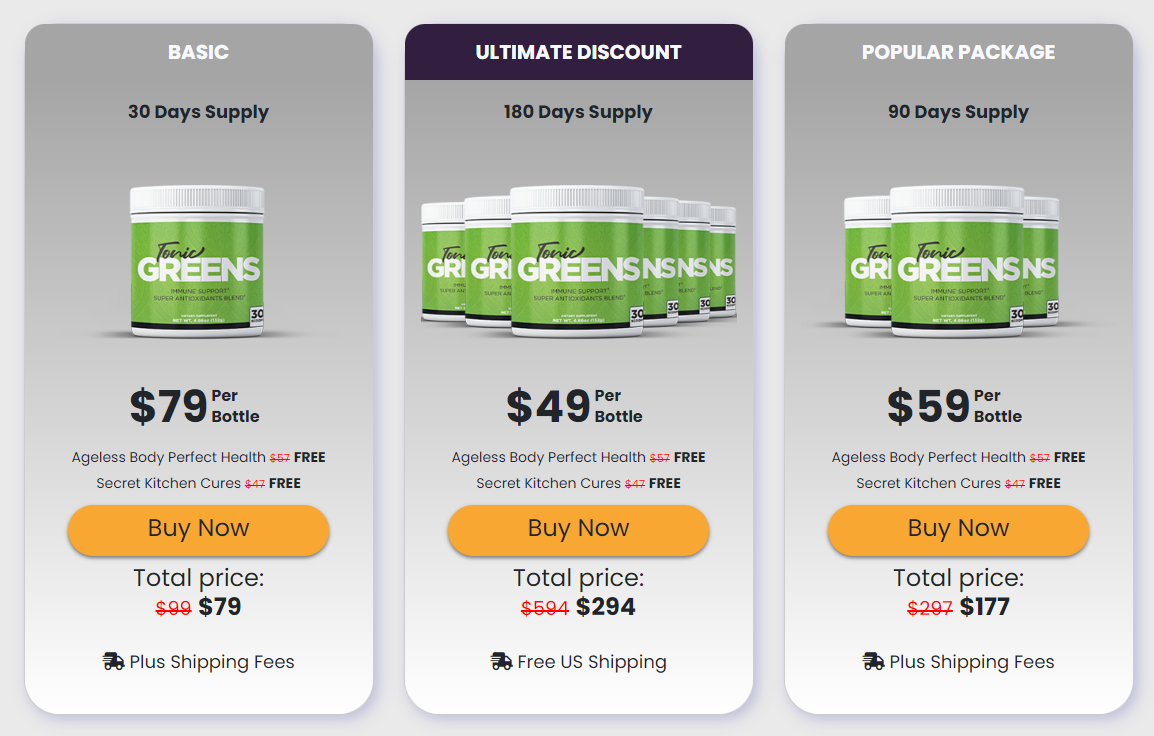The image size is (1154, 736).
Task: Select the single Tonic Greens bottle image
Action: click(x=197, y=262)
